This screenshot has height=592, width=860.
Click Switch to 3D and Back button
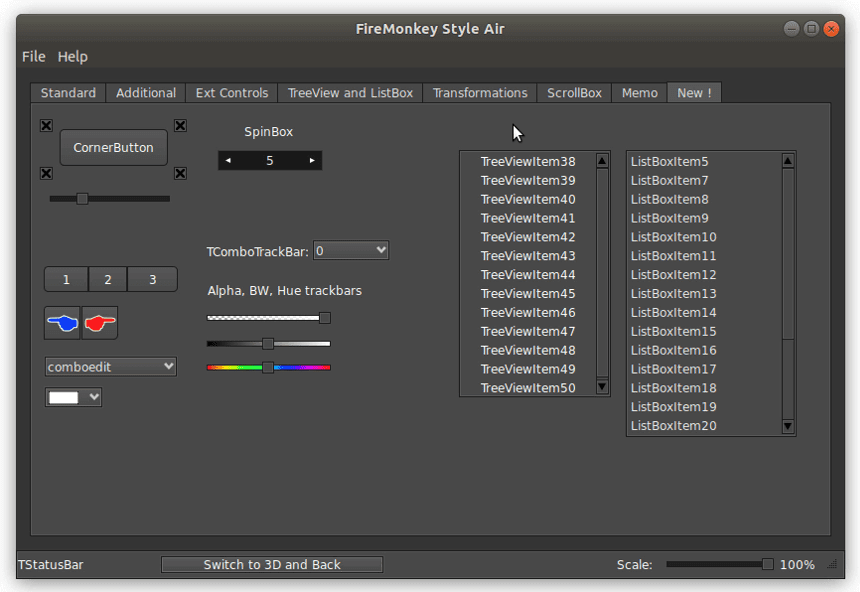pos(271,565)
